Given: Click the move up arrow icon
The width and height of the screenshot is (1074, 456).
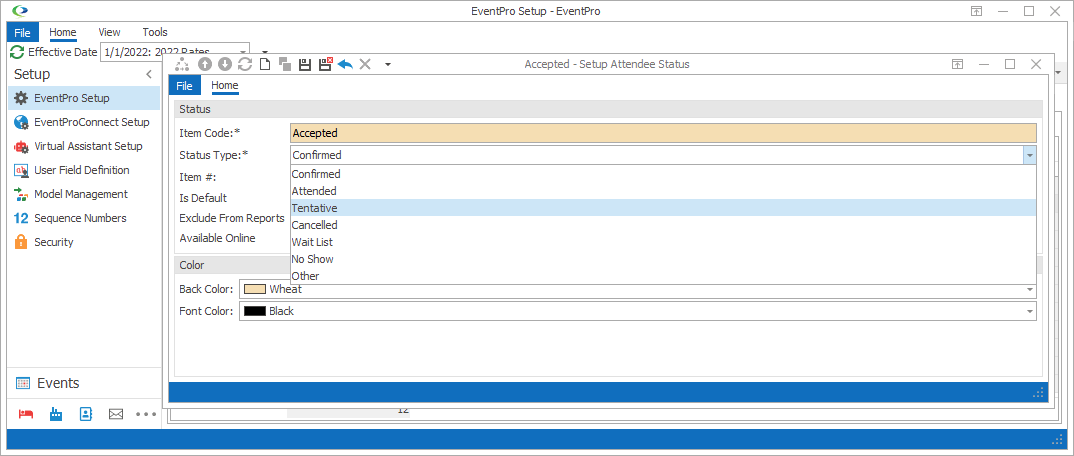Looking at the screenshot, I should [x=204, y=64].
